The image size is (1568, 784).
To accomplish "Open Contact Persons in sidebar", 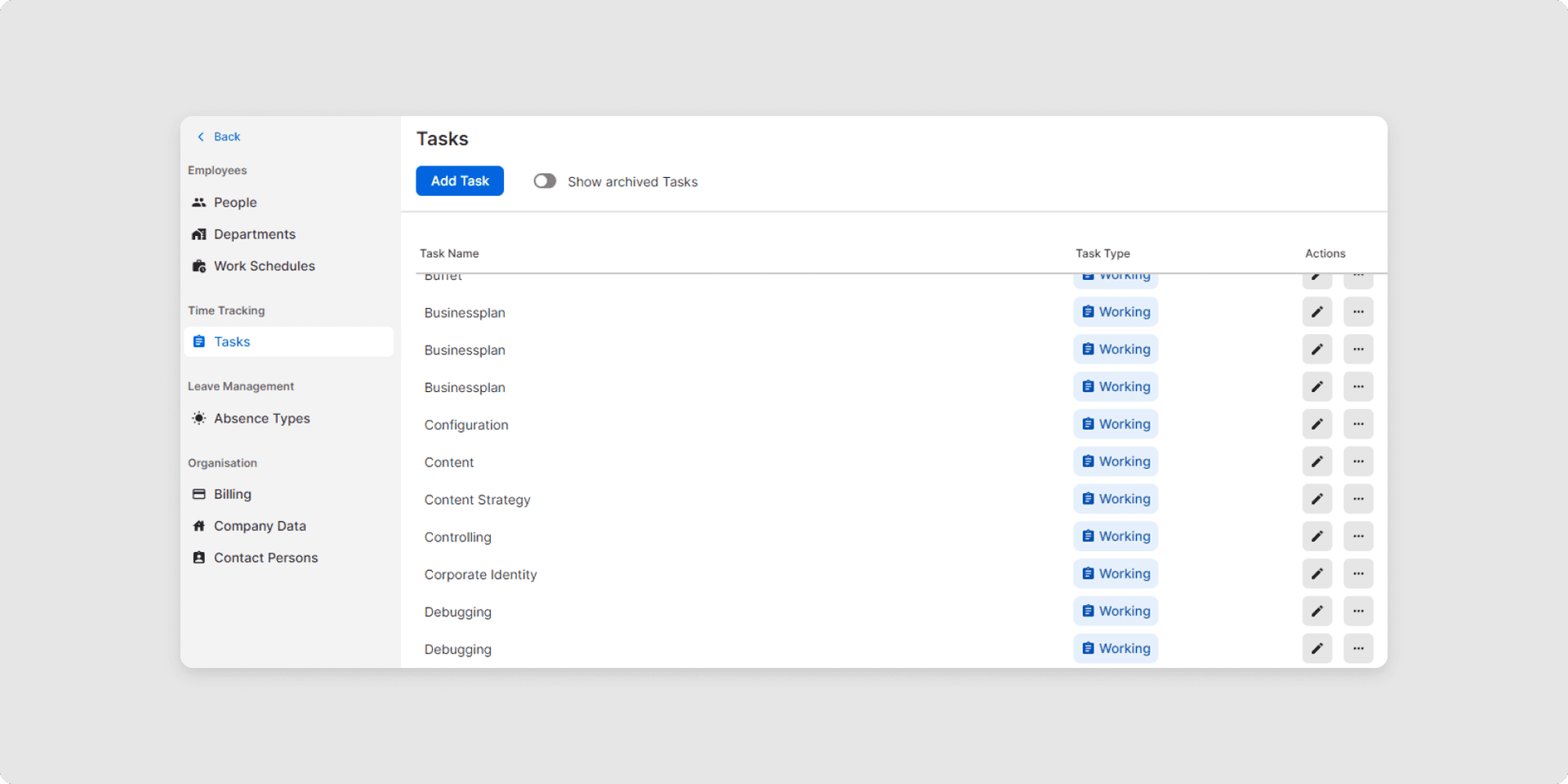I will pos(265,558).
